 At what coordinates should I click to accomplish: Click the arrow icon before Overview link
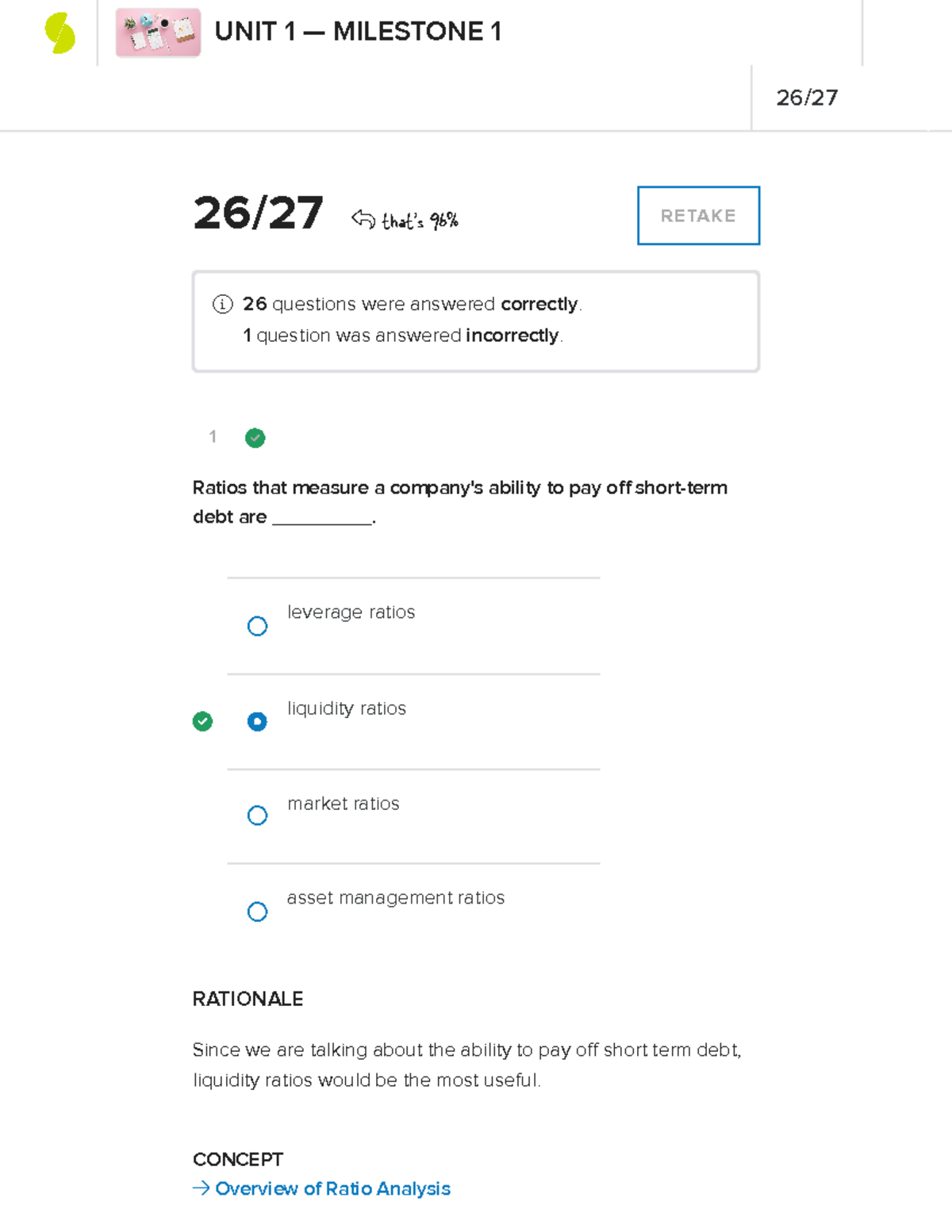click(201, 1188)
